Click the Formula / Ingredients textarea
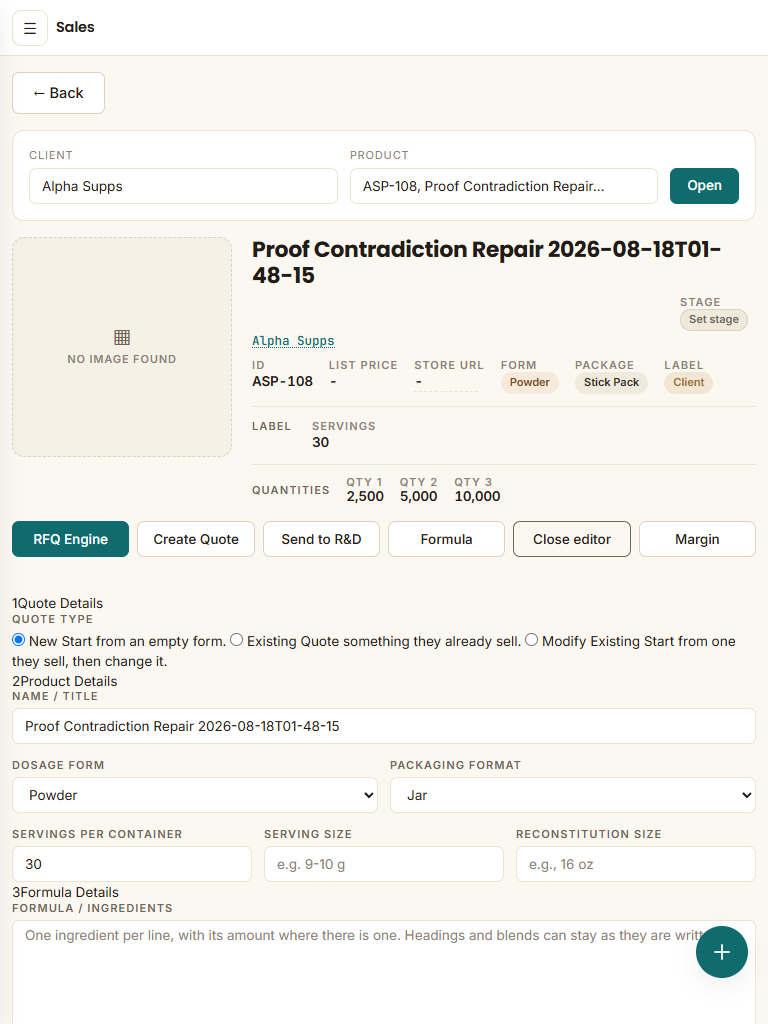 [384, 973]
